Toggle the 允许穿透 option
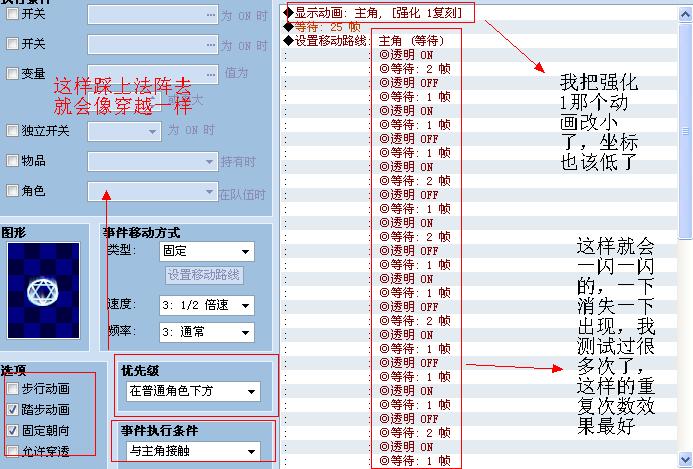693x469 pixels. pos(12,451)
